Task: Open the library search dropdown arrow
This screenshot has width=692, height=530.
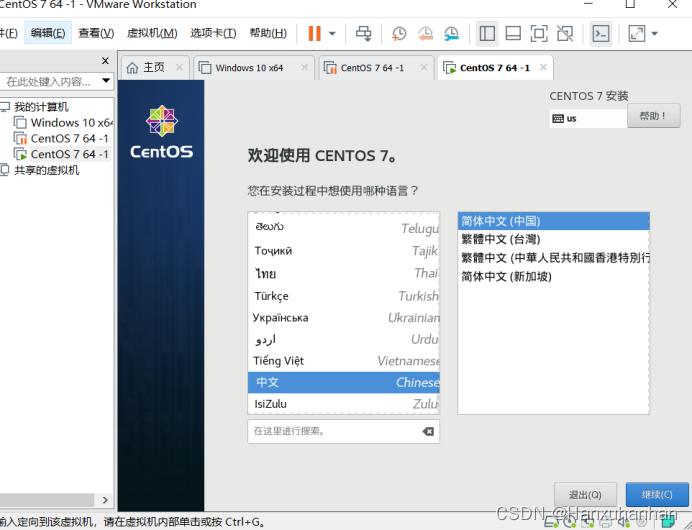Action: click(106, 81)
